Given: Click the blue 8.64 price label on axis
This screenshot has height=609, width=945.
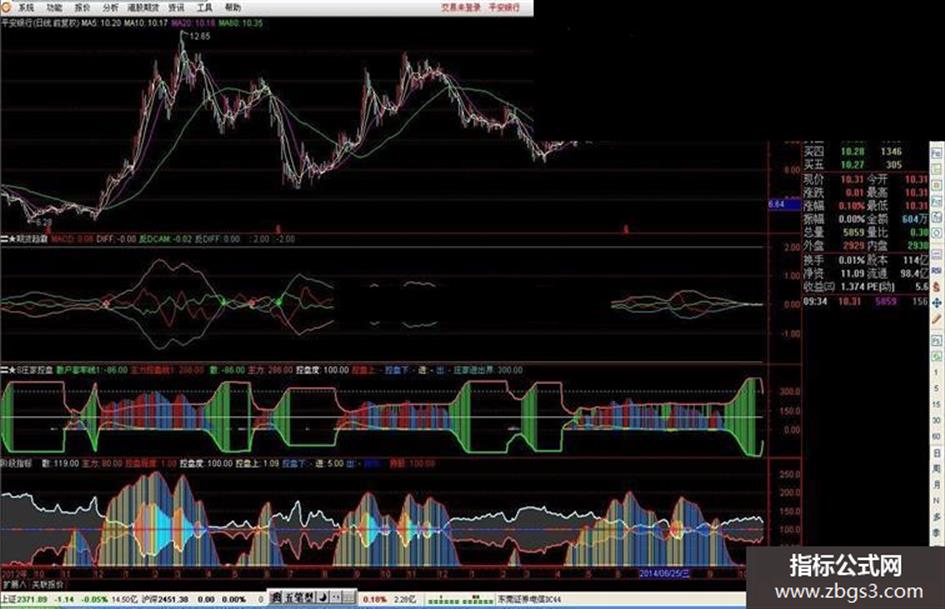Looking at the screenshot, I should click(784, 204).
